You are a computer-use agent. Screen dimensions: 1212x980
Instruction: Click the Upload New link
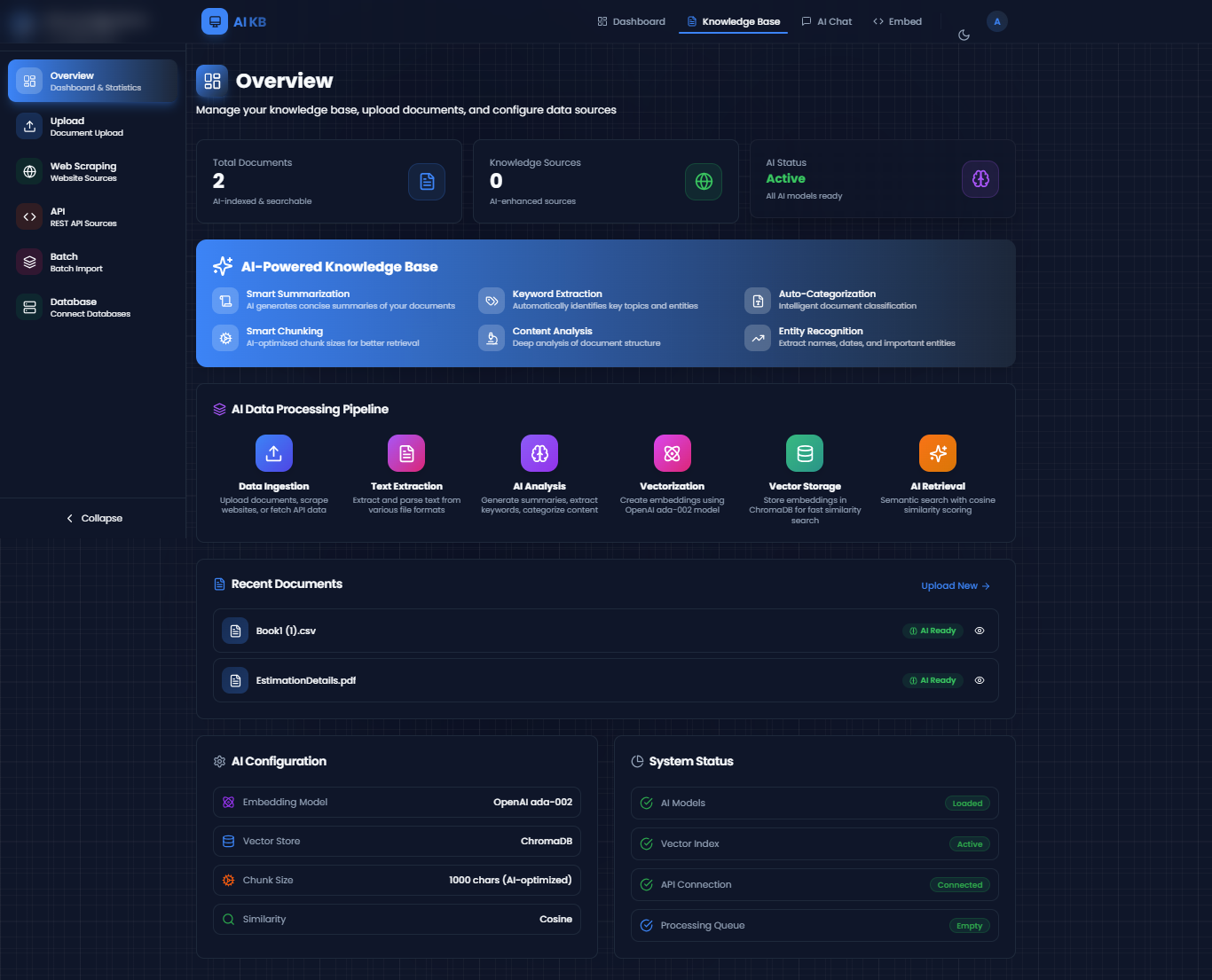tap(956, 585)
